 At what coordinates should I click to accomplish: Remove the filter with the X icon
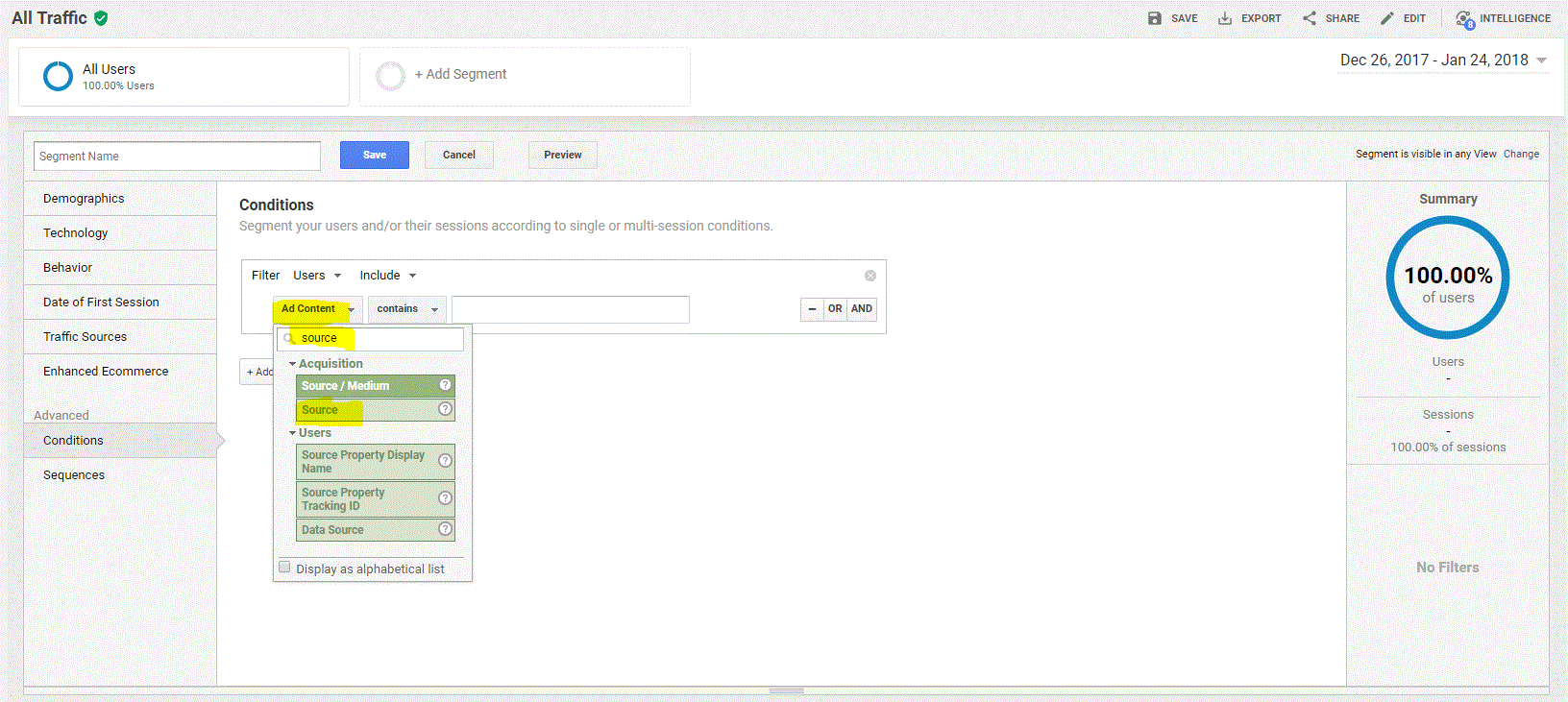pos(870,276)
